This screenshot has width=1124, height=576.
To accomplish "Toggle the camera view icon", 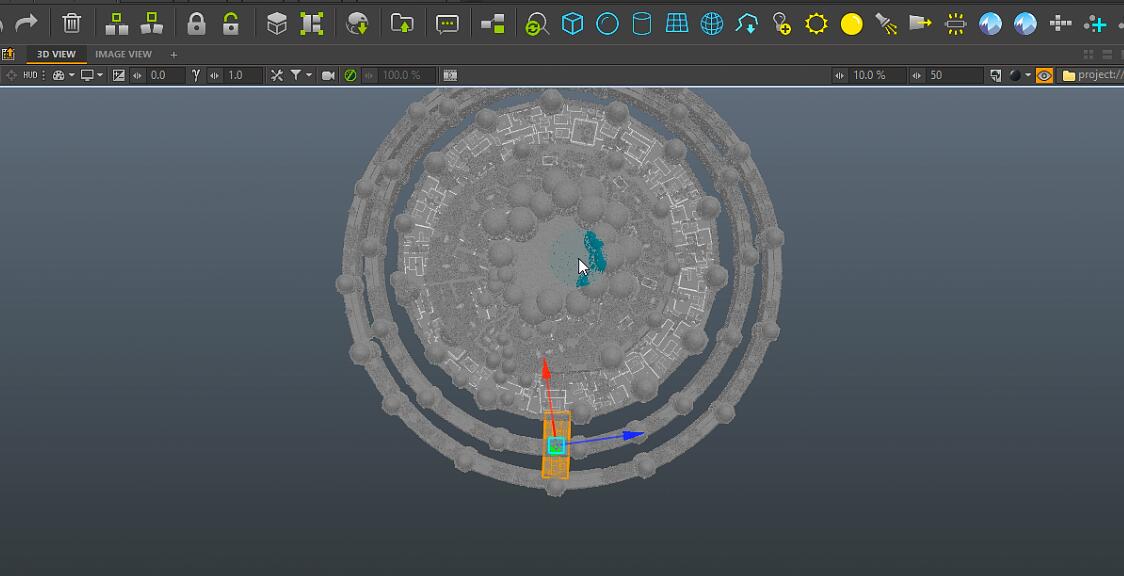I will 328,75.
